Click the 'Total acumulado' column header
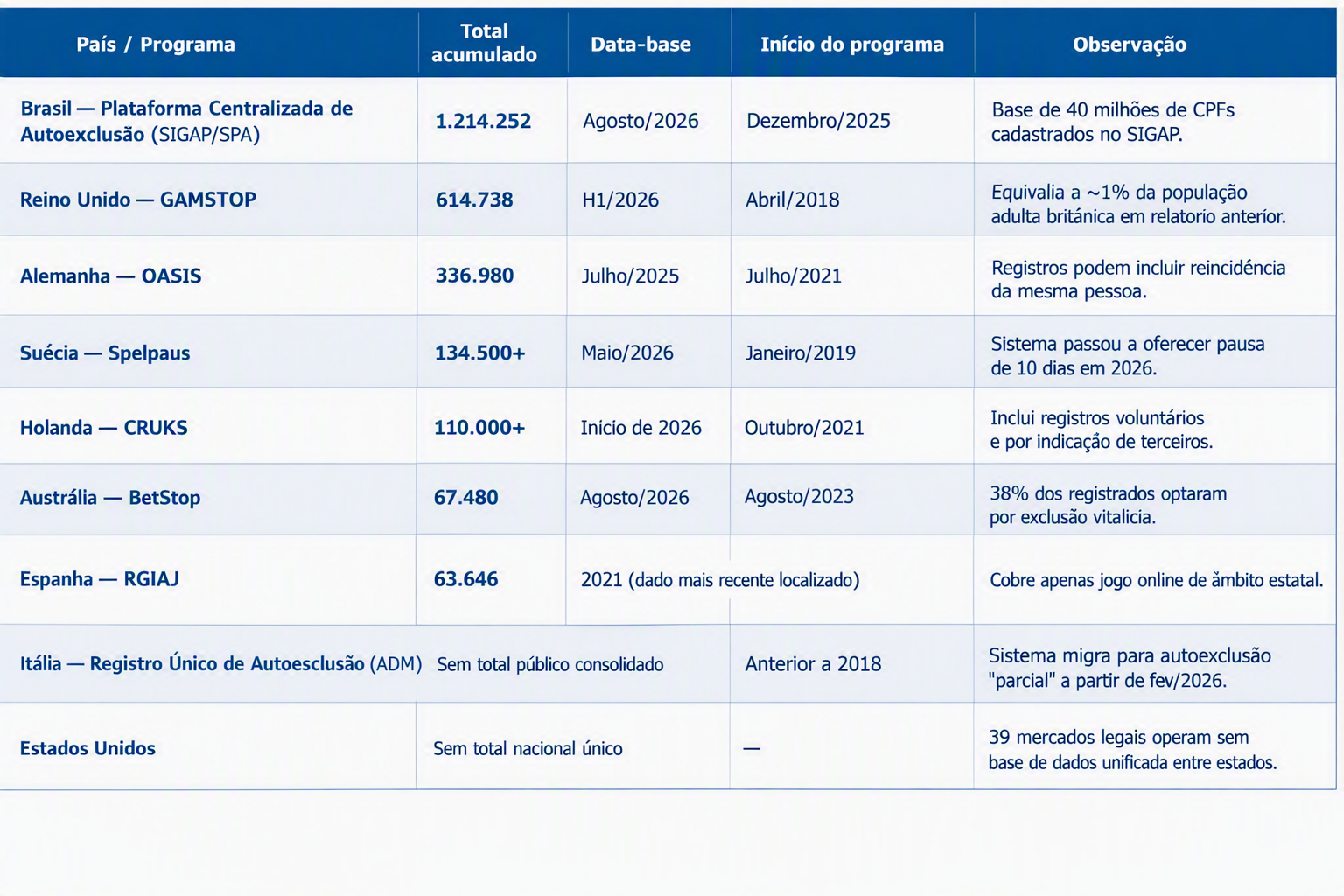This screenshot has height=896, width=1344. [484, 43]
